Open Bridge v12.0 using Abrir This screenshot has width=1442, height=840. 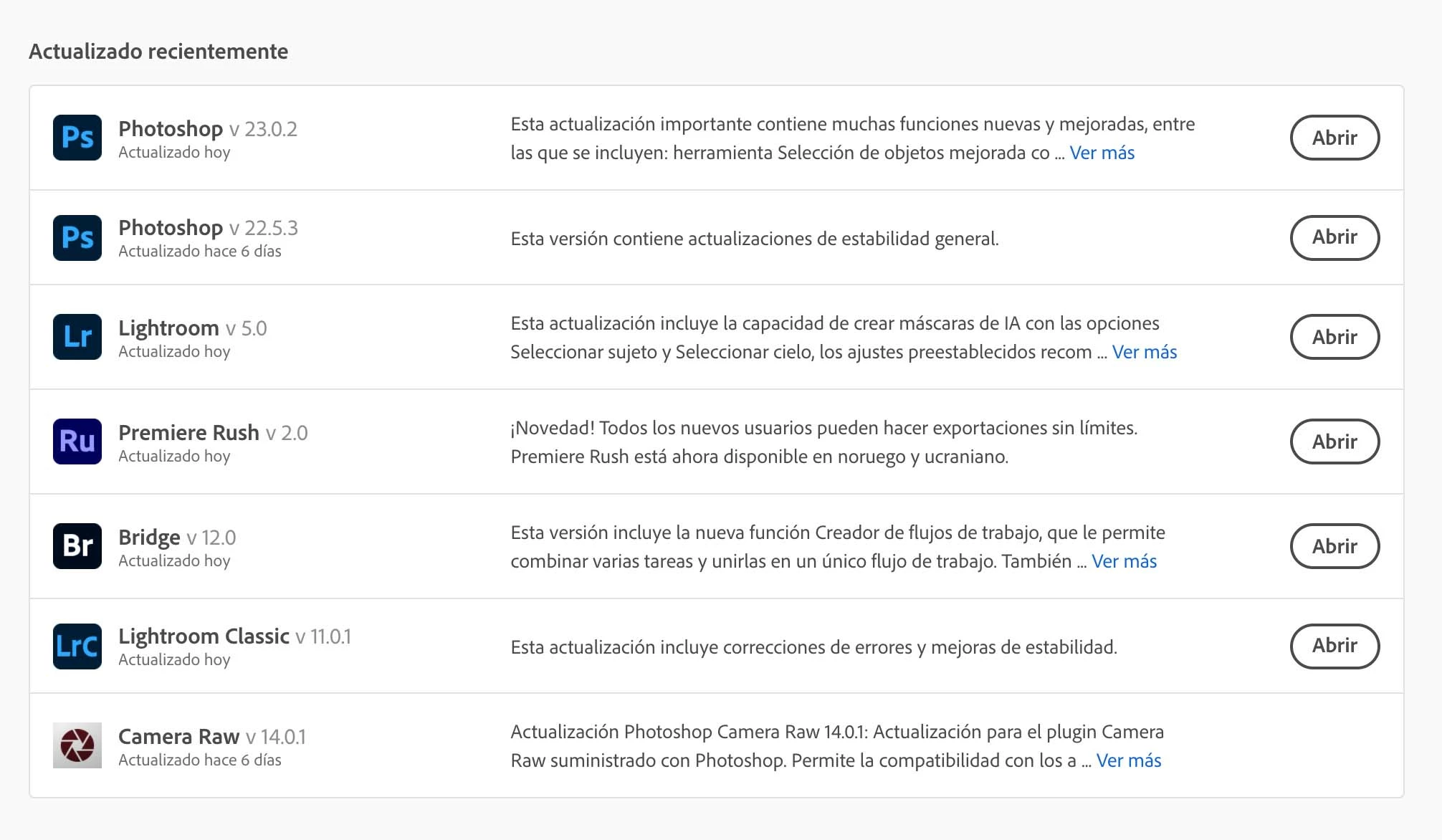click(1334, 546)
